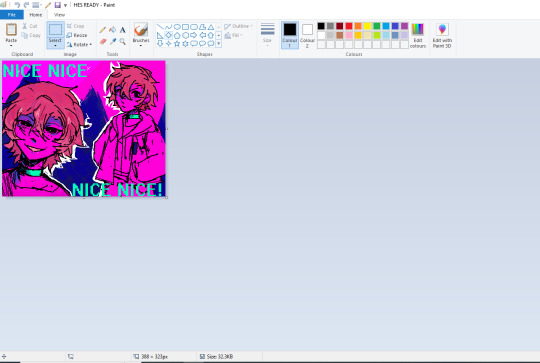Click the Crop button
The image size is (540, 363).
coord(75,26)
